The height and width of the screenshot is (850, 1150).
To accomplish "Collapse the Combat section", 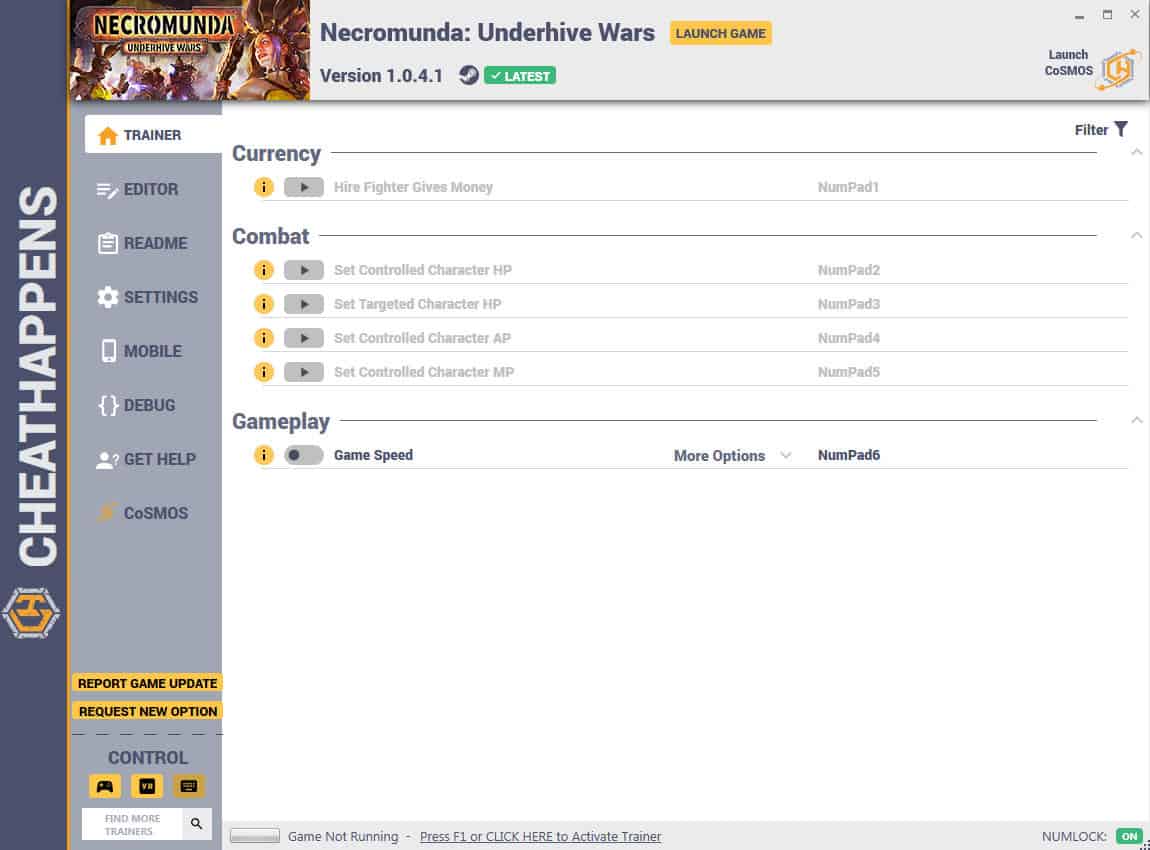I will click(x=1136, y=235).
